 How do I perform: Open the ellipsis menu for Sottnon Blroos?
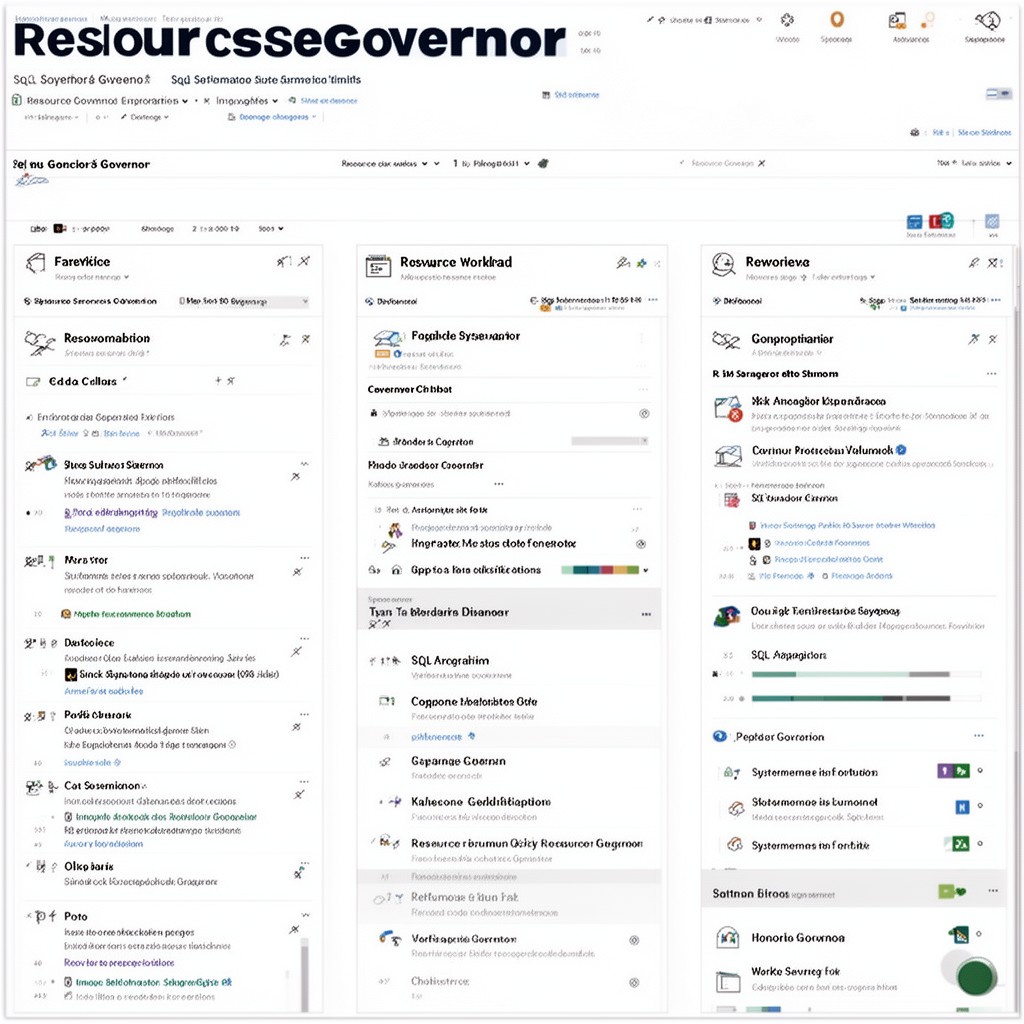(x=993, y=890)
